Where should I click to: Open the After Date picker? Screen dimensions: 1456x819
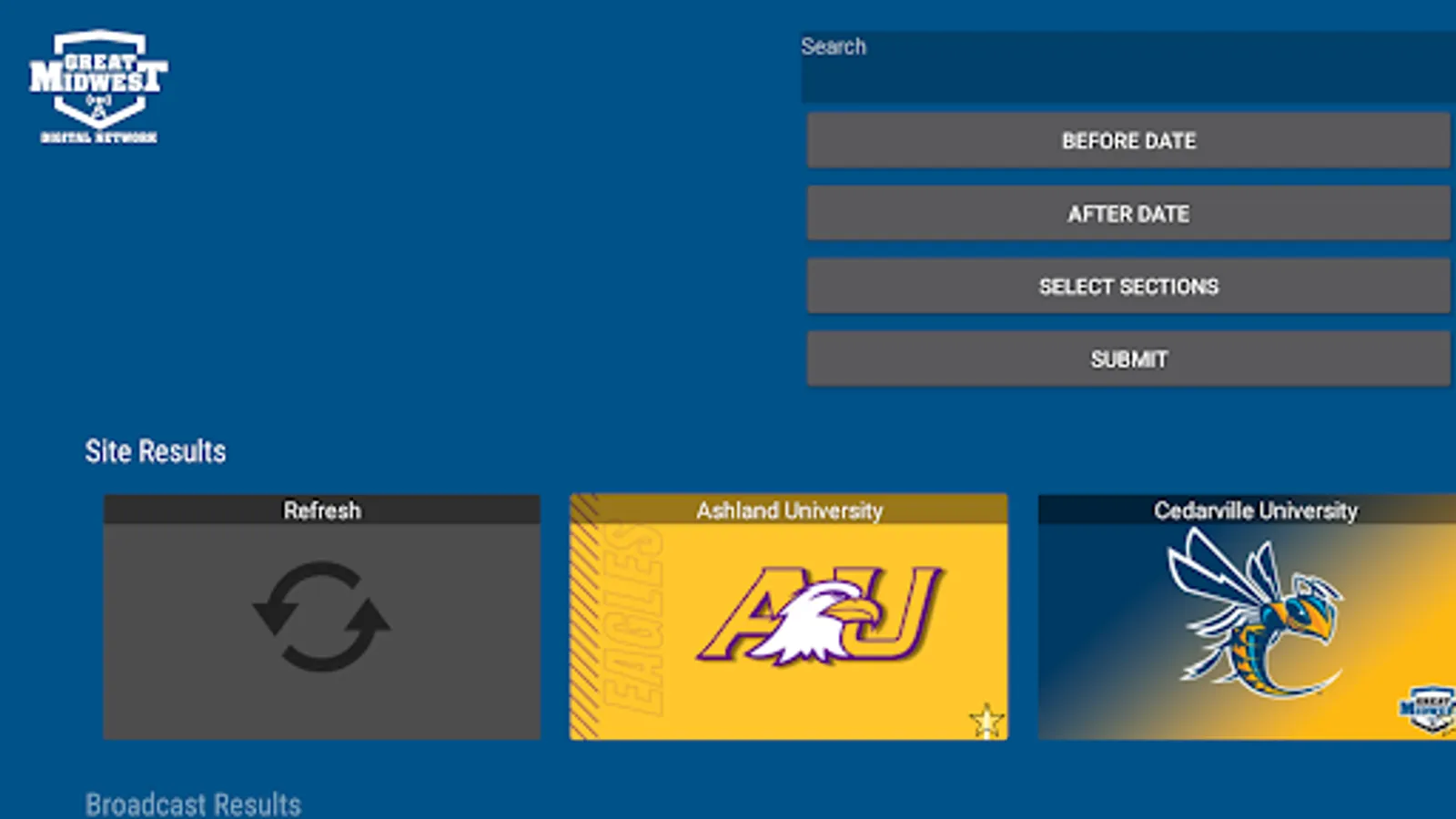tap(1128, 213)
